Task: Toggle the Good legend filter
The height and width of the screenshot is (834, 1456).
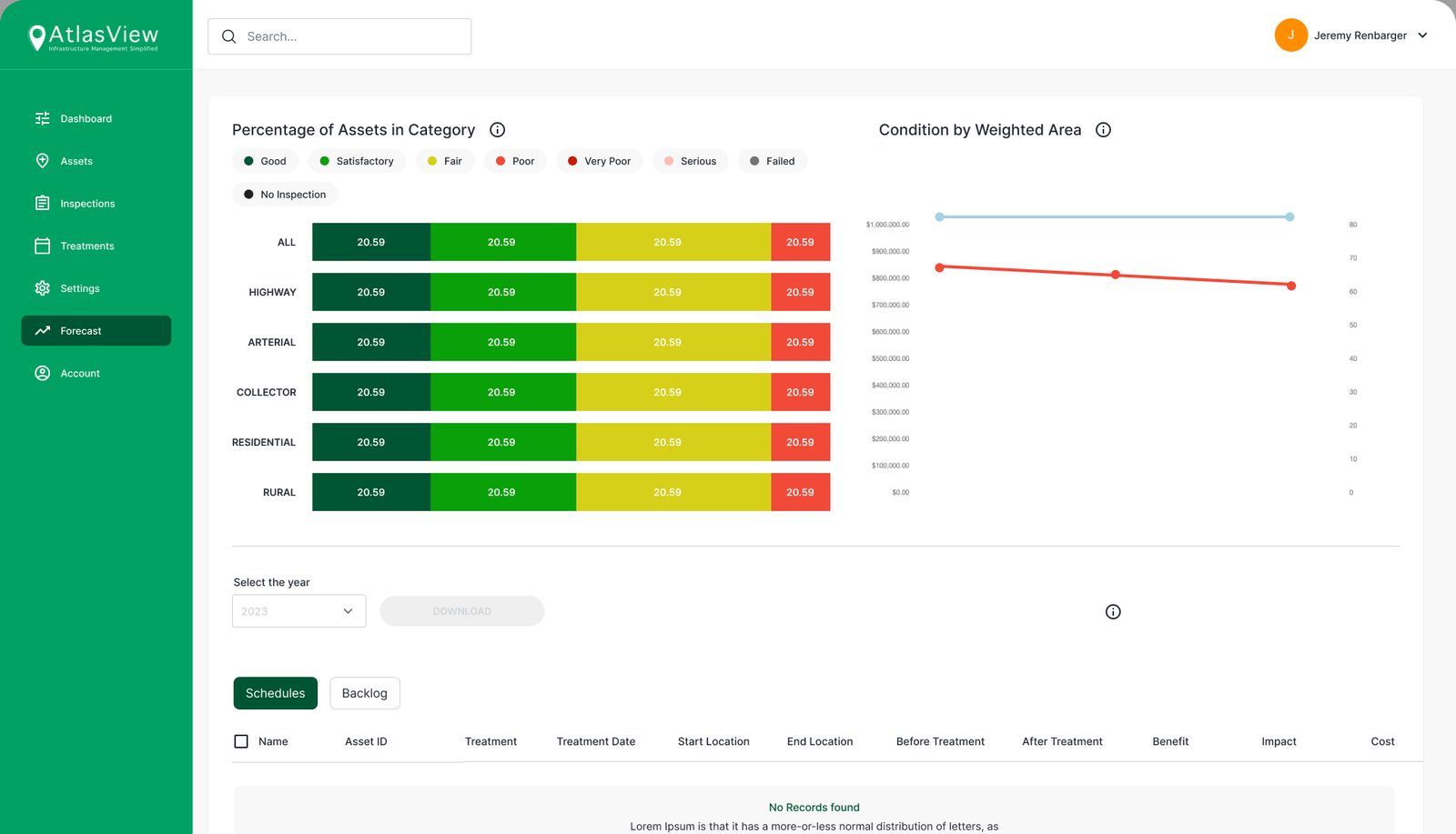Action: pyautogui.click(x=265, y=161)
